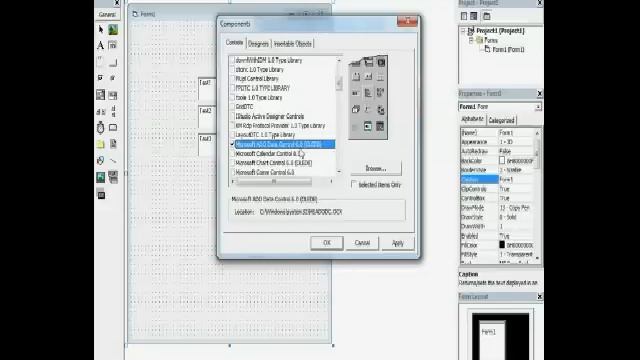Click the components list vertical scrollbar thumb
This screenshot has width=640, height=360.
point(339,83)
